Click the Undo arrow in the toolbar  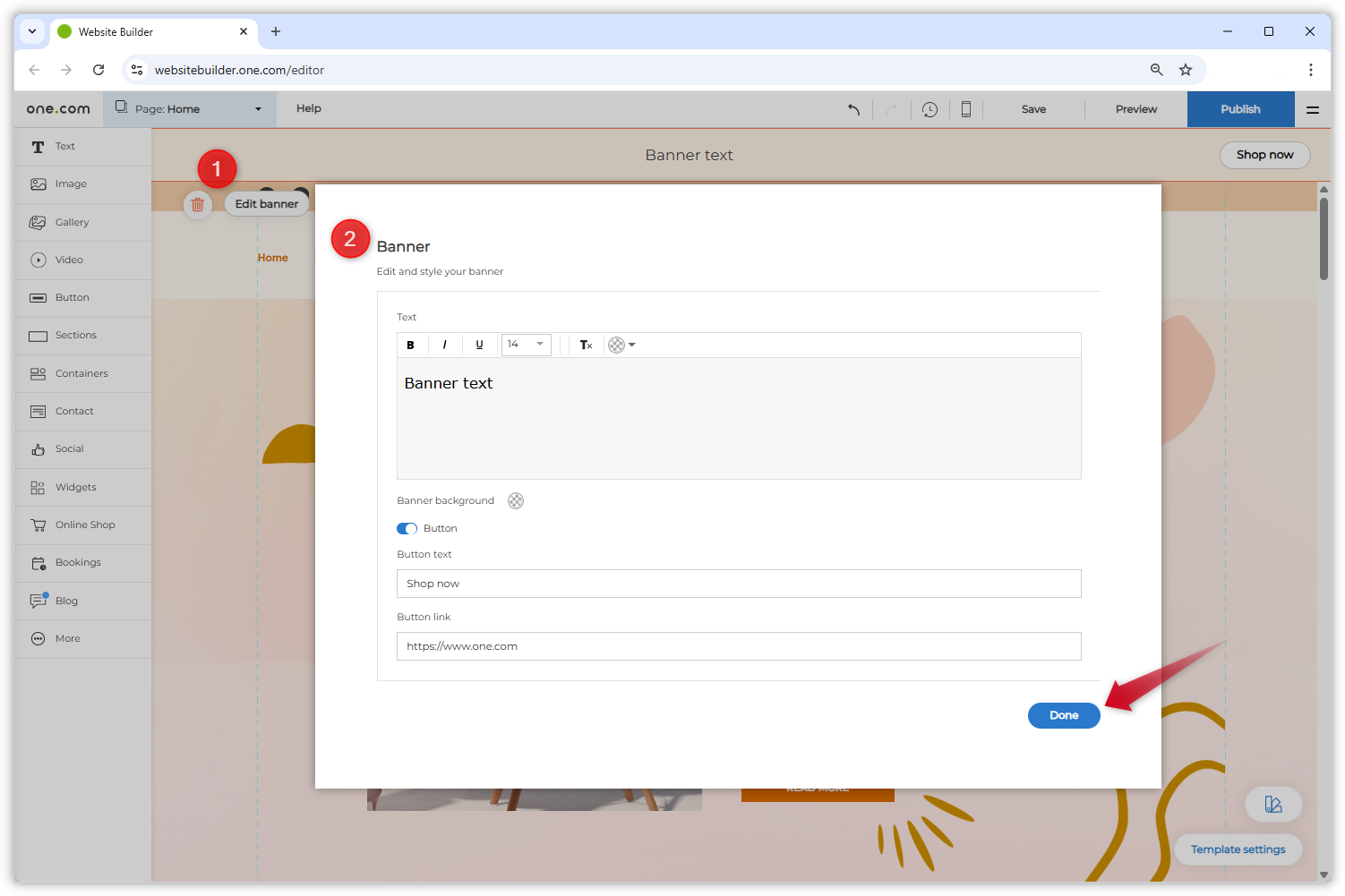(x=852, y=108)
